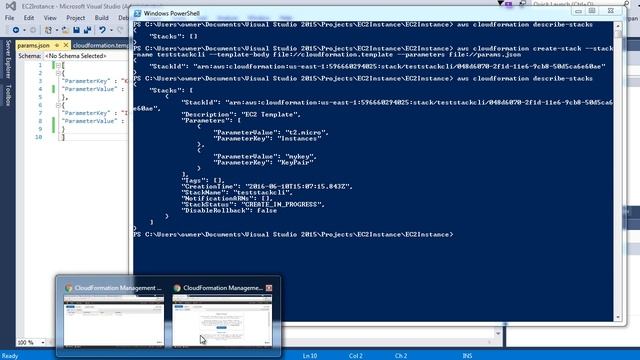Click the Visual Studio logo icon
The width and height of the screenshot is (640, 360).
pos(11,6)
